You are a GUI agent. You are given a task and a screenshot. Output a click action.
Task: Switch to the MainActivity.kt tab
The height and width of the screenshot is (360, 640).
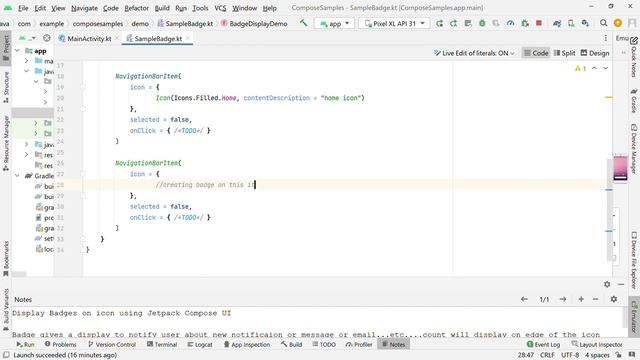click(x=89, y=39)
